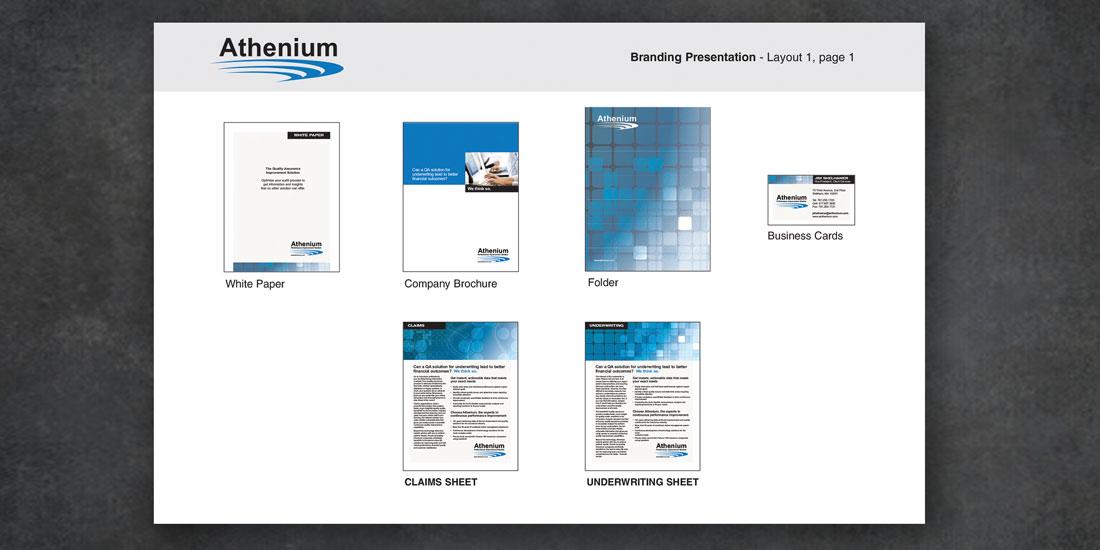The image size is (1100, 550).
Task: Click the 'WHITE PAPER' black label tab
Action: (x=309, y=135)
